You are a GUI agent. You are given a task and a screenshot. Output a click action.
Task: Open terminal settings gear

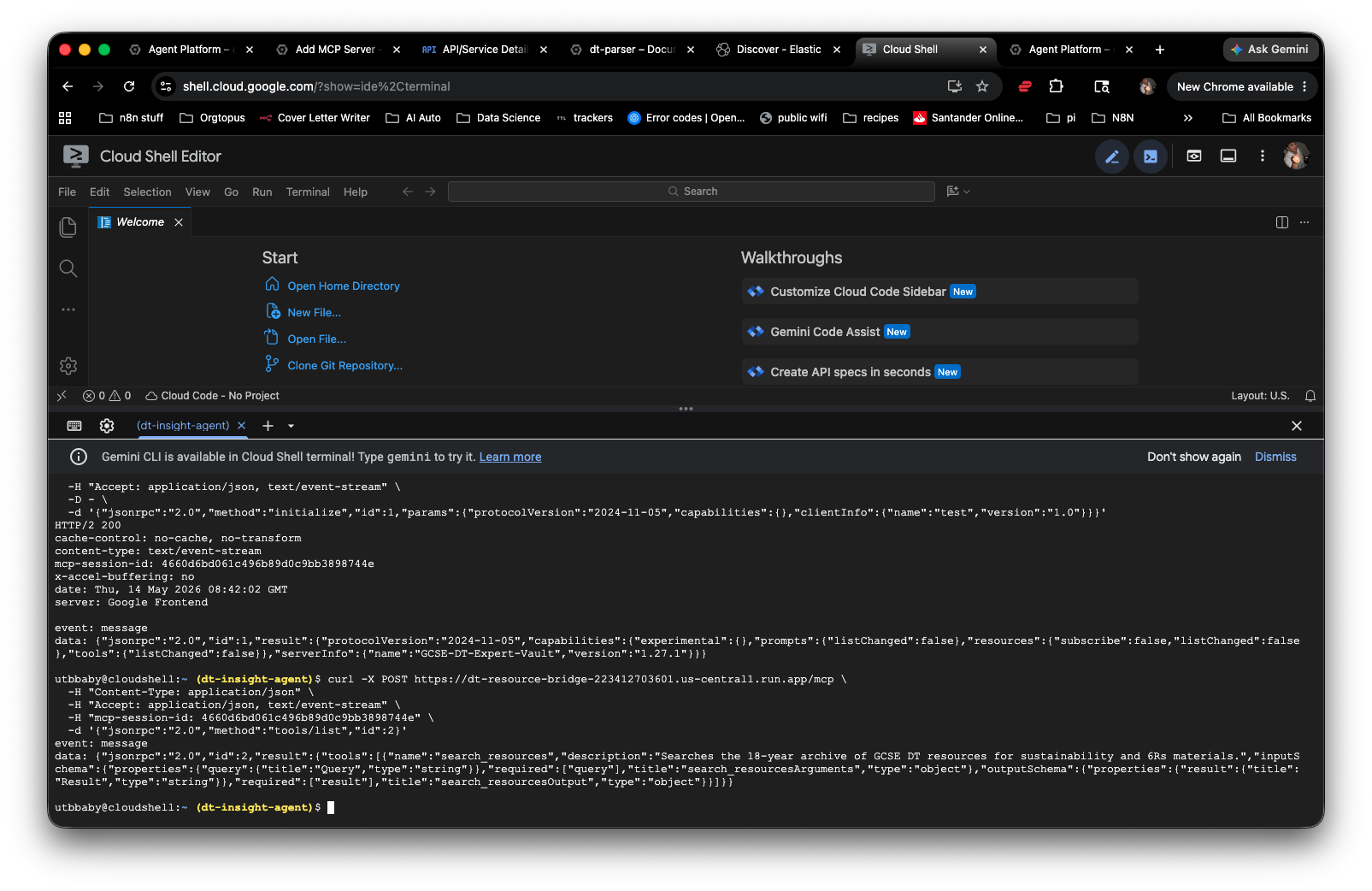tap(107, 426)
